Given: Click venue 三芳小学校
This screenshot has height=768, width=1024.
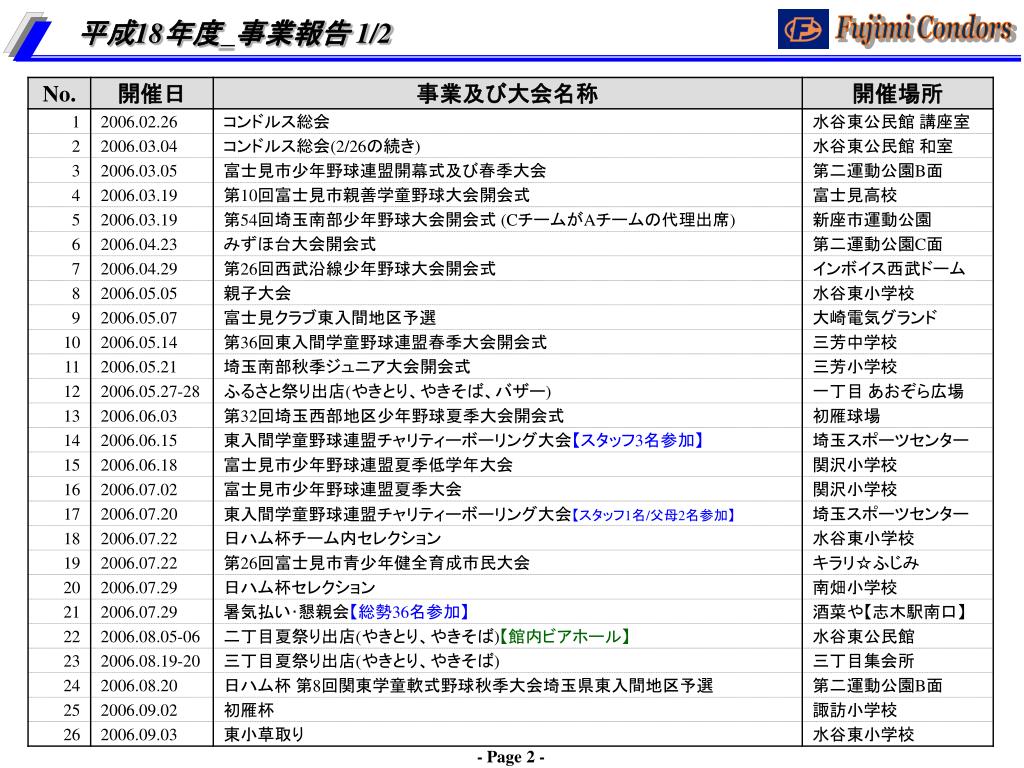Looking at the screenshot, I should pos(855,367).
